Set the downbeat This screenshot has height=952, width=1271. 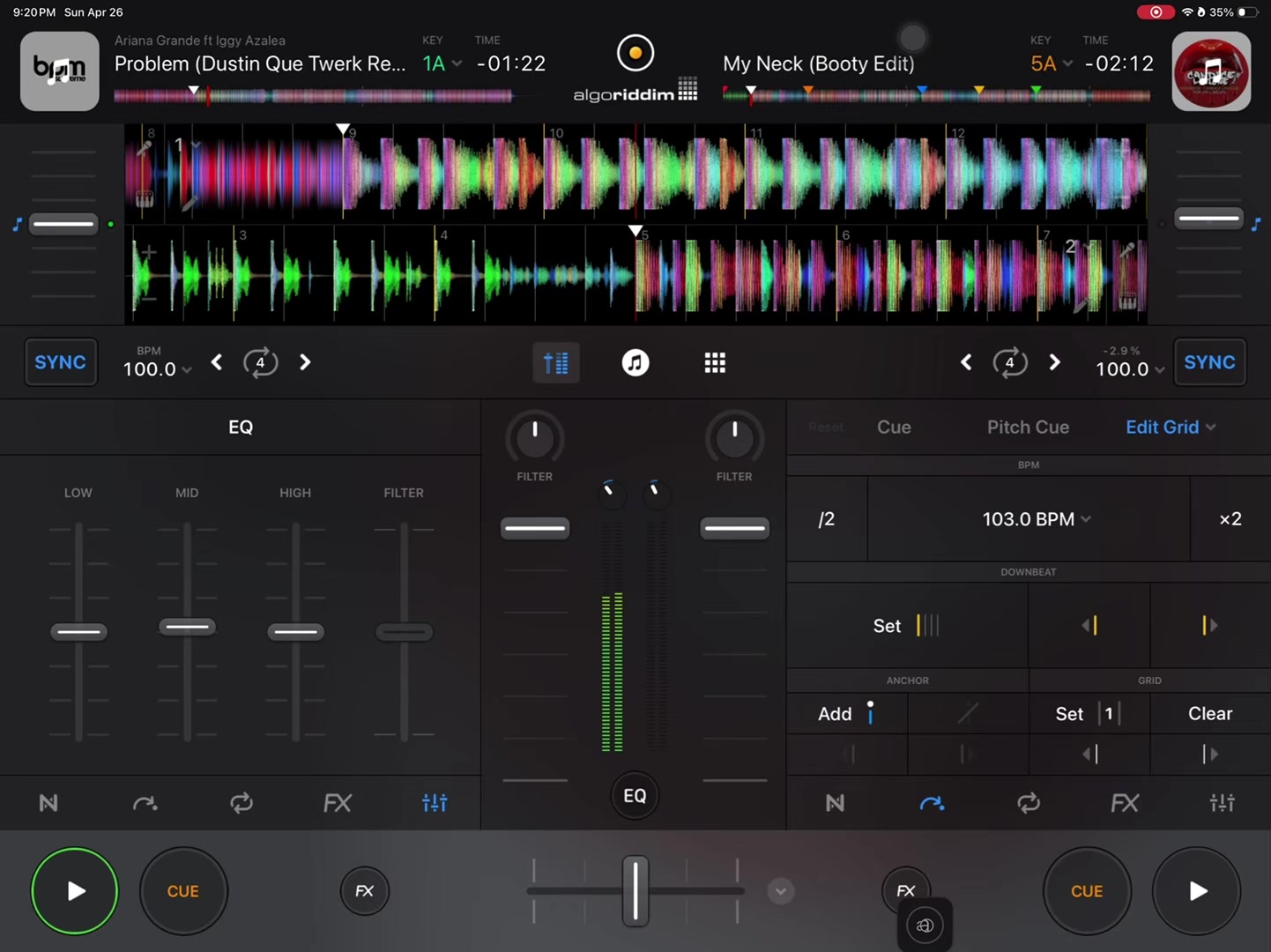pyautogui.click(x=907, y=625)
